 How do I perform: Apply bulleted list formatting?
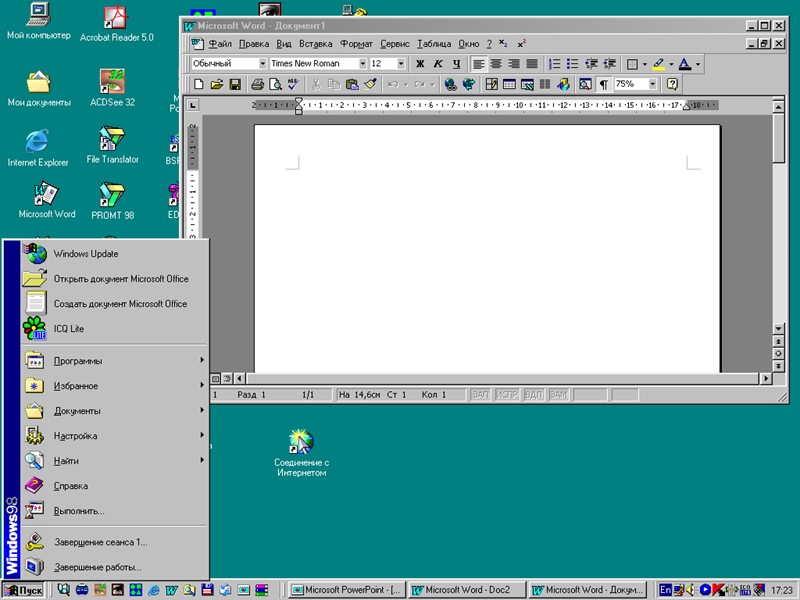pyautogui.click(x=572, y=64)
